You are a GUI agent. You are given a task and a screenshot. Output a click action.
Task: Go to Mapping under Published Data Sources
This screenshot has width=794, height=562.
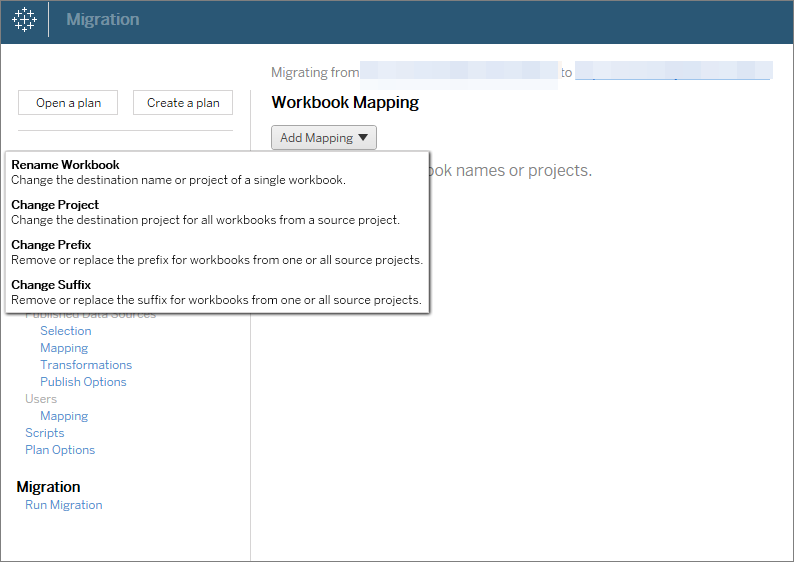pos(64,348)
